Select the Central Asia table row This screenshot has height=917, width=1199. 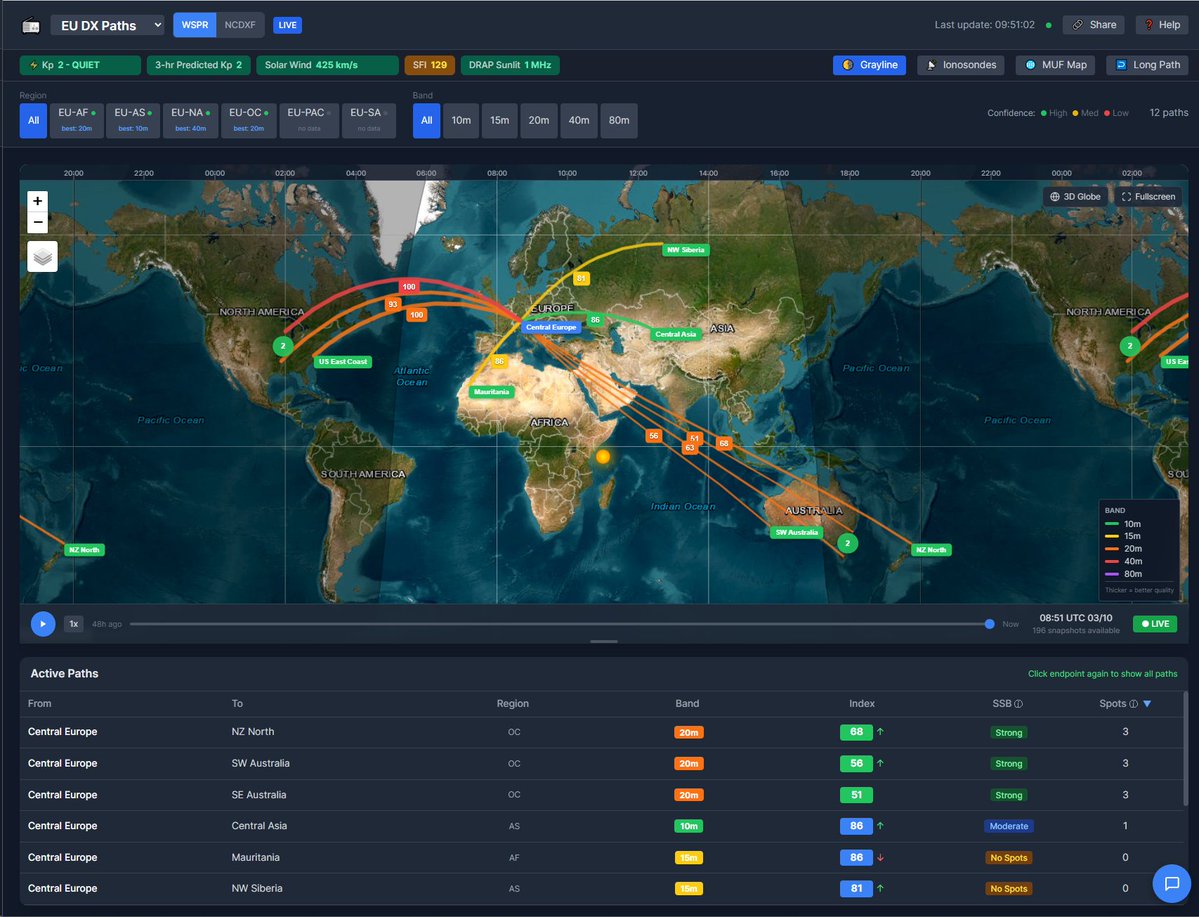pos(602,826)
